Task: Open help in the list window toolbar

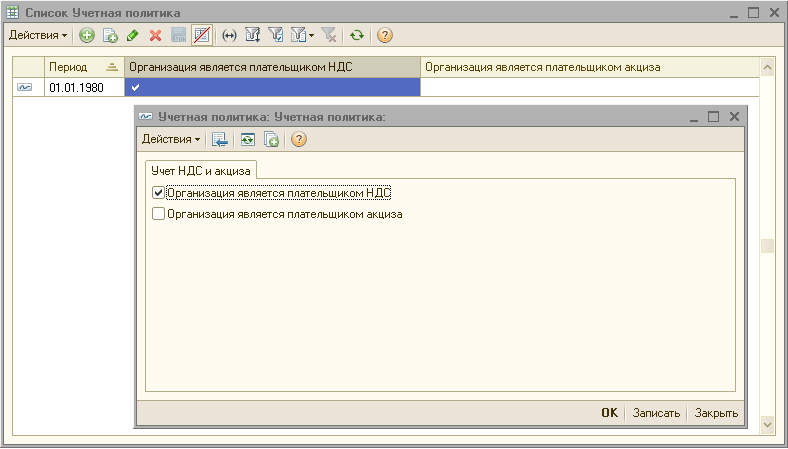Action: (x=384, y=36)
